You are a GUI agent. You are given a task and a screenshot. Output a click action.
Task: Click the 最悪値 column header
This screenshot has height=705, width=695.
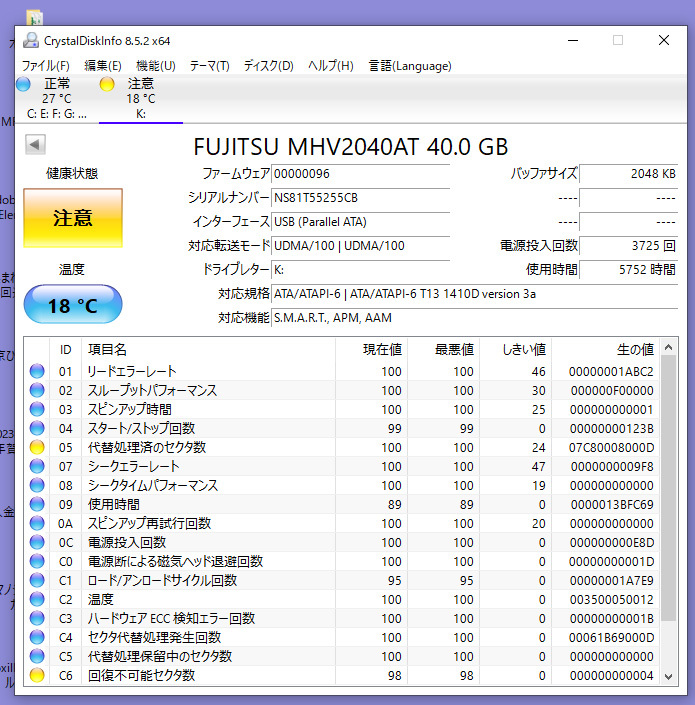coord(444,349)
